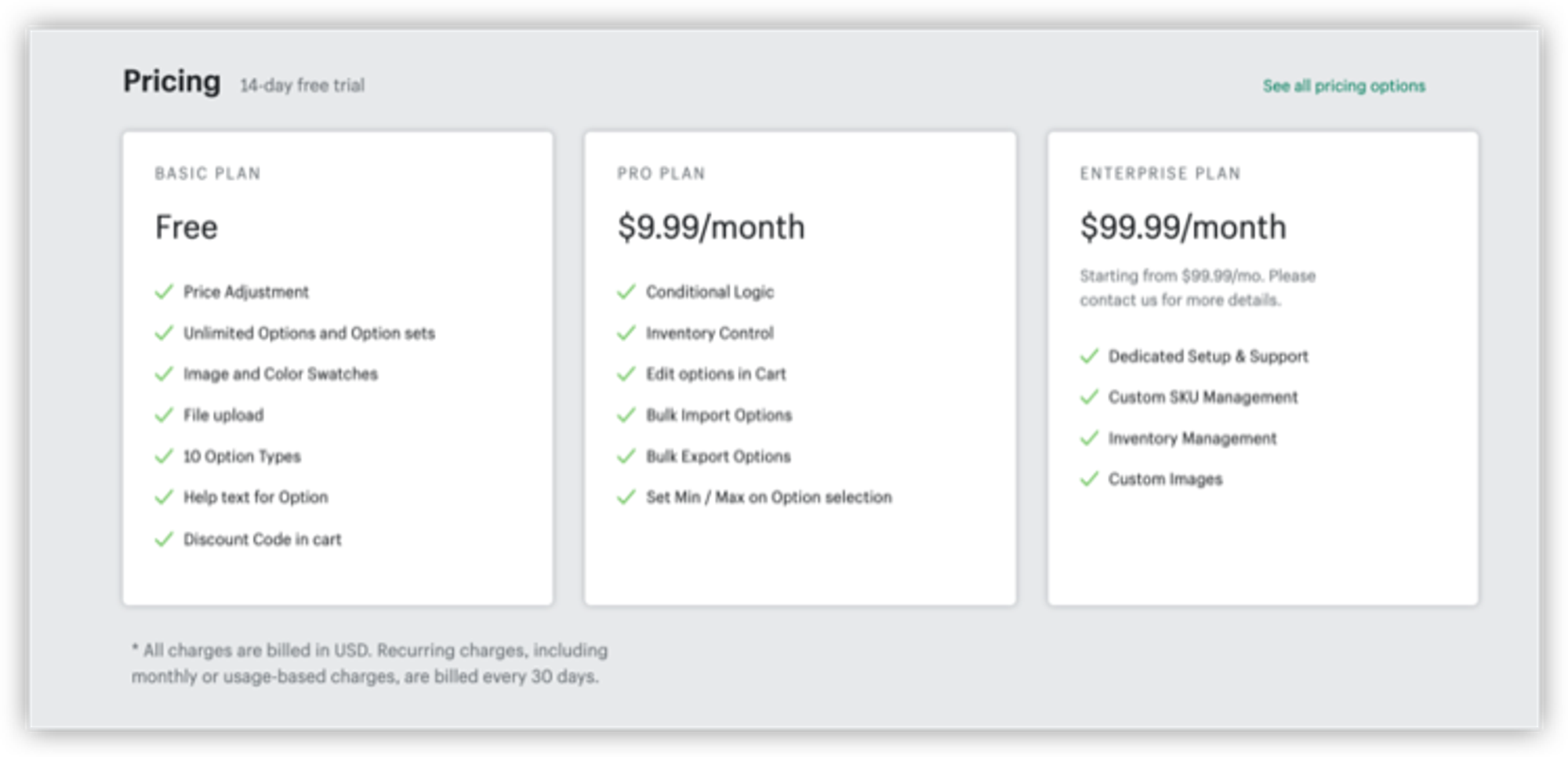Click the checkmark beside Custom SKU Management
The height and width of the screenshot is (757, 1568).
tap(1089, 397)
